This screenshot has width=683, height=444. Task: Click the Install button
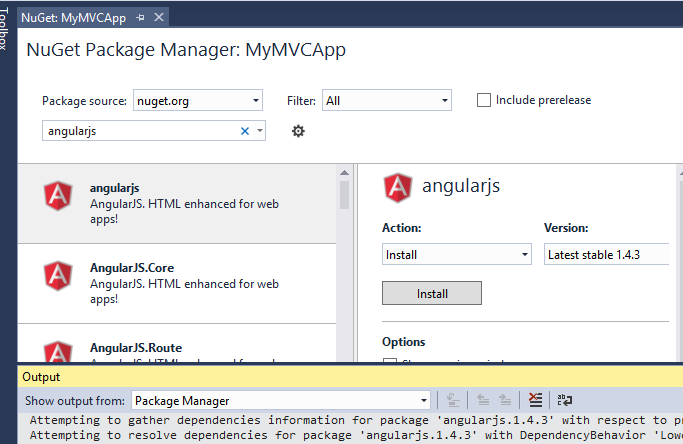[432, 293]
